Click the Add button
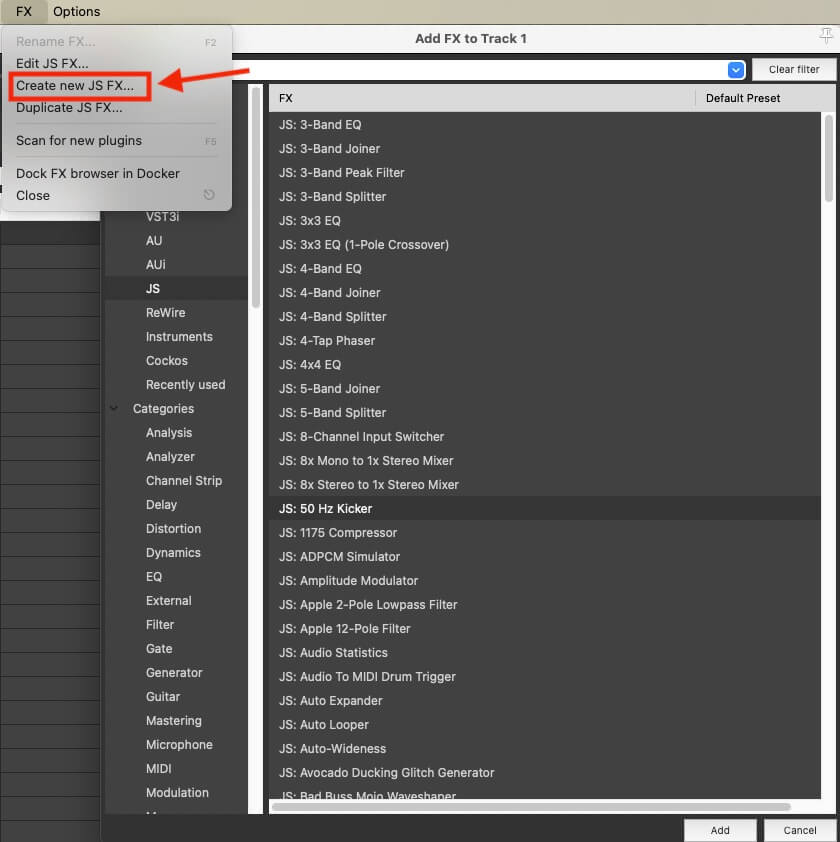The image size is (840, 842). point(720,830)
